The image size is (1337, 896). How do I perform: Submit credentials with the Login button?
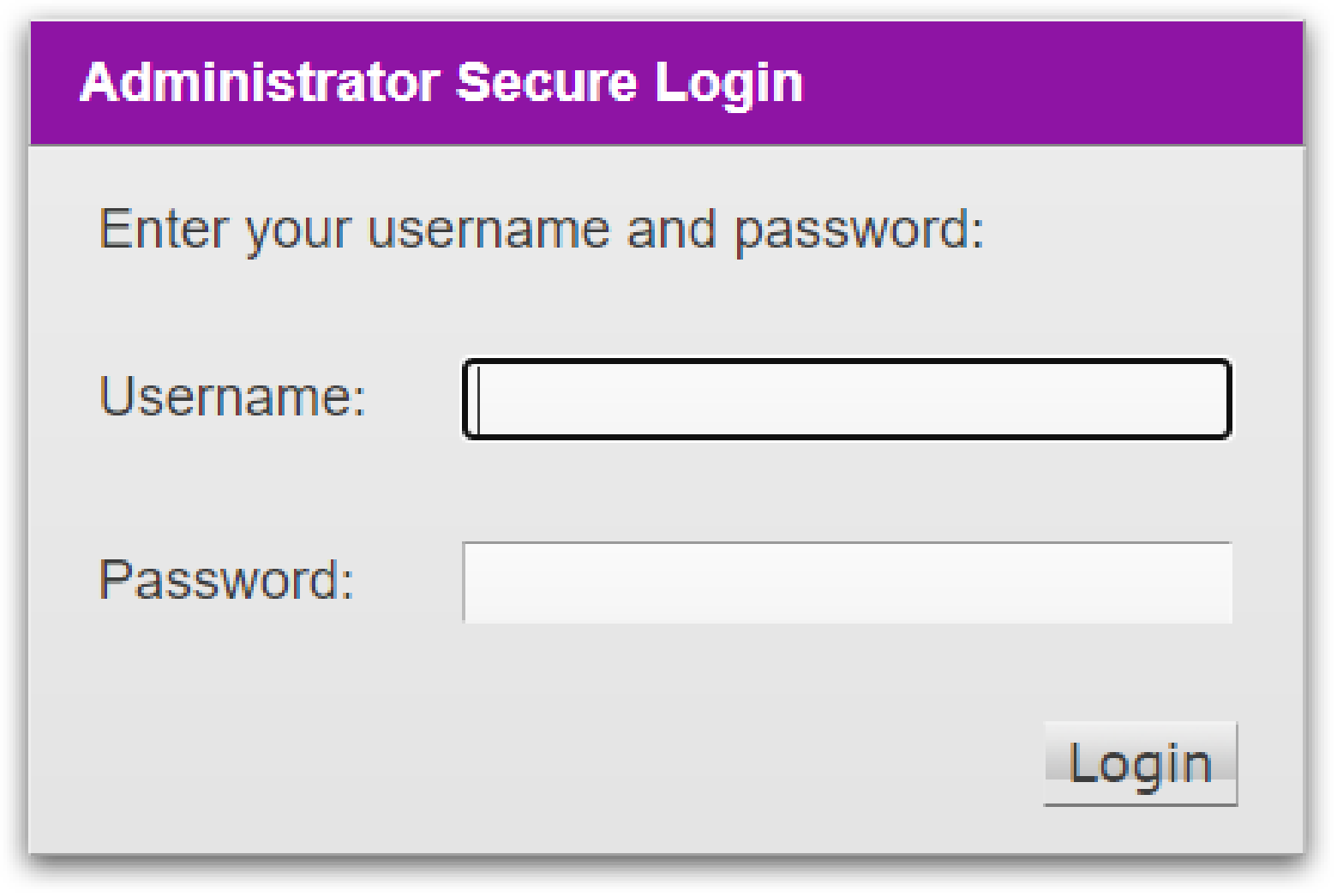[x=1140, y=763]
